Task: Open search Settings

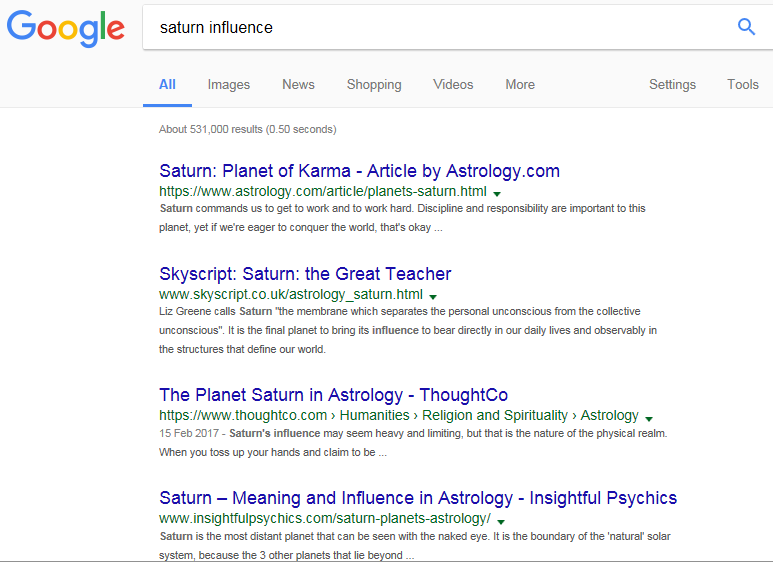Action: pyautogui.click(x=672, y=85)
